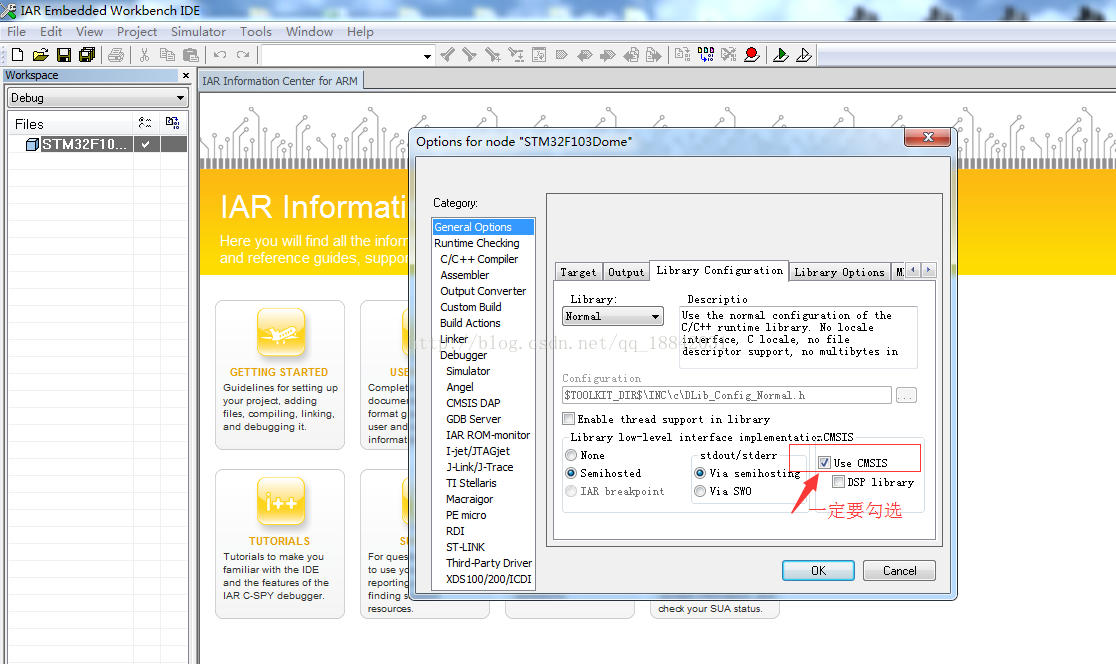The height and width of the screenshot is (664, 1116).
Task: Select Linker in the Category list
Action: coord(454,339)
